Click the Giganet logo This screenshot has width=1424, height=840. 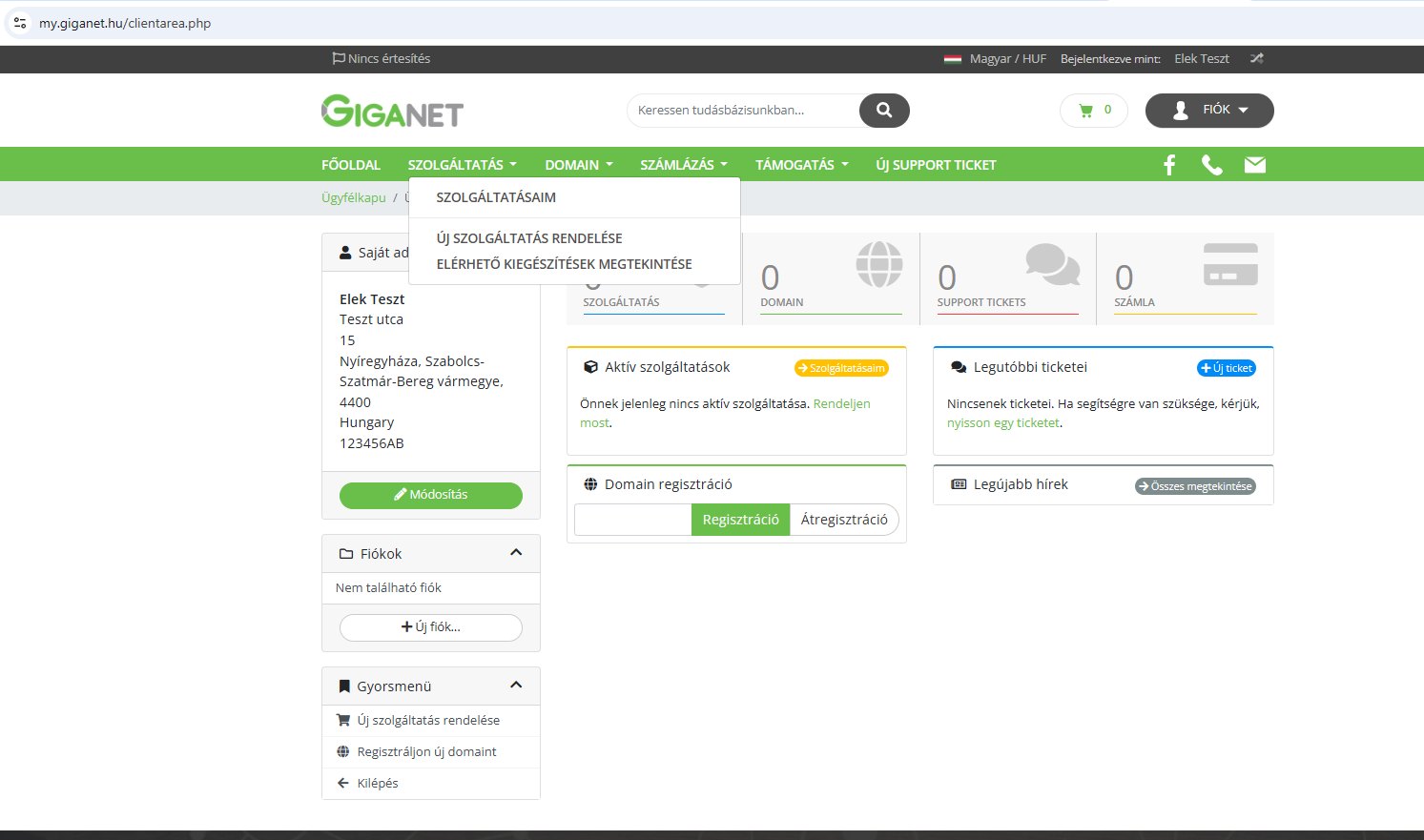392,112
